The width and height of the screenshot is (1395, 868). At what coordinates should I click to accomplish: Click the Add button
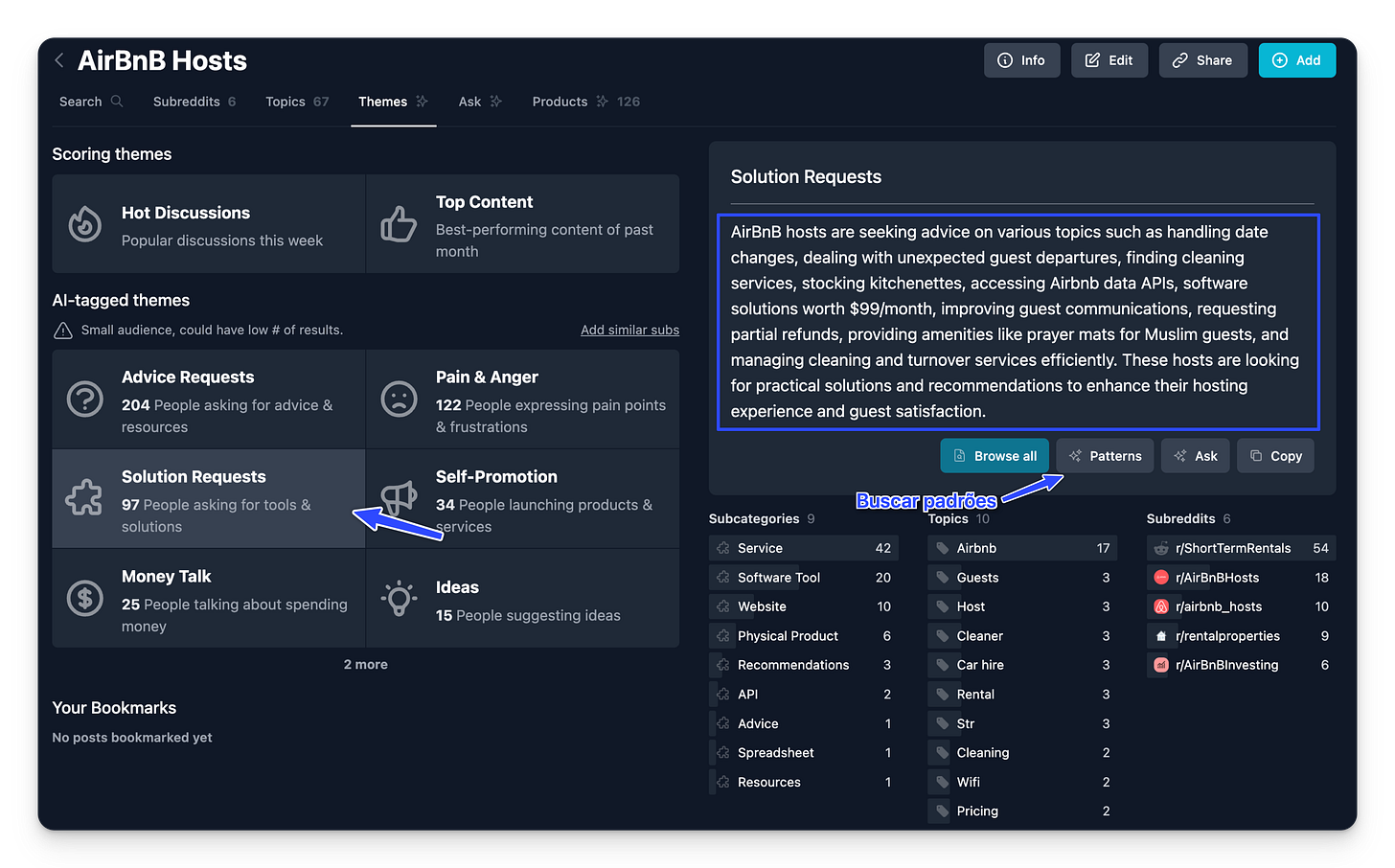click(1296, 60)
